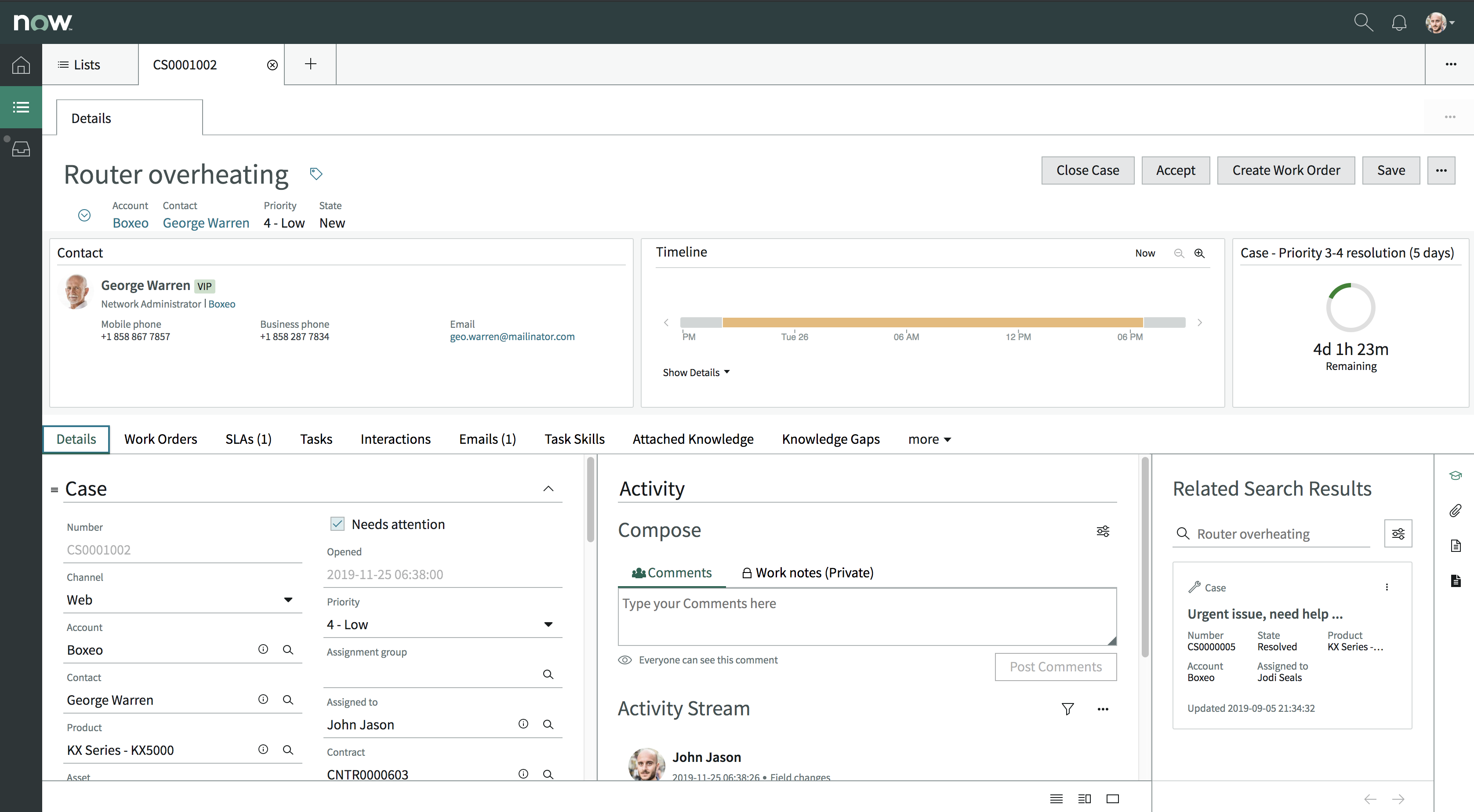Screen dimensions: 1474x812
Task: Open global search in the top bar
Action: tap(1364, 22)
